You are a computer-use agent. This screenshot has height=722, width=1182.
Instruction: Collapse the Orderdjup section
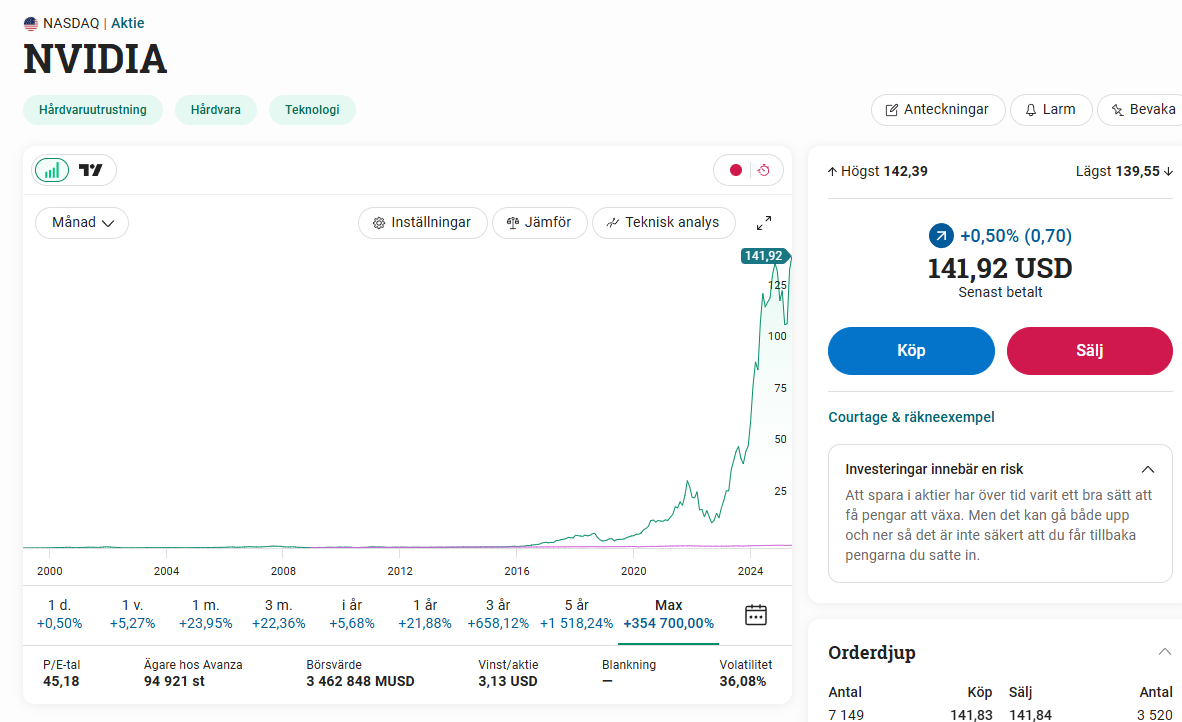tap(1165, 652)
